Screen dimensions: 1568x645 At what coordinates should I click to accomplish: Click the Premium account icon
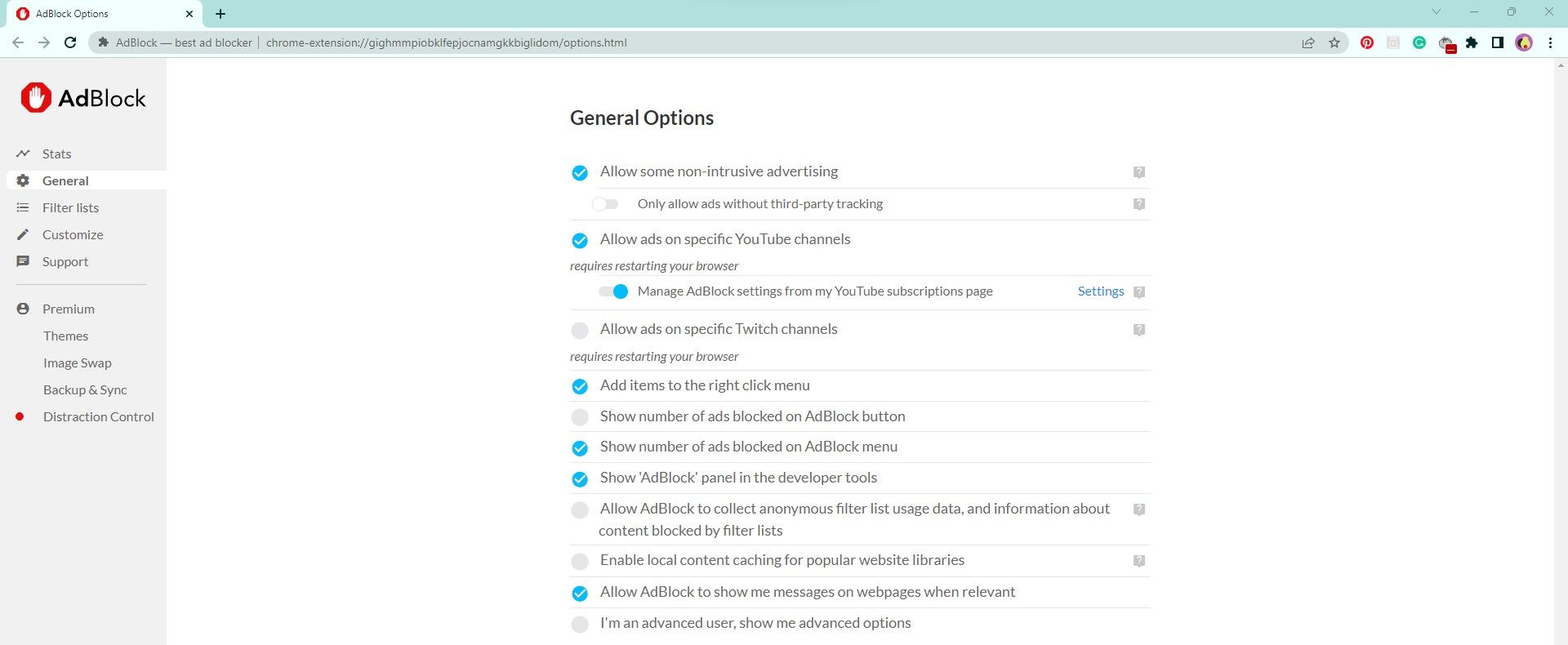point(23,309)
